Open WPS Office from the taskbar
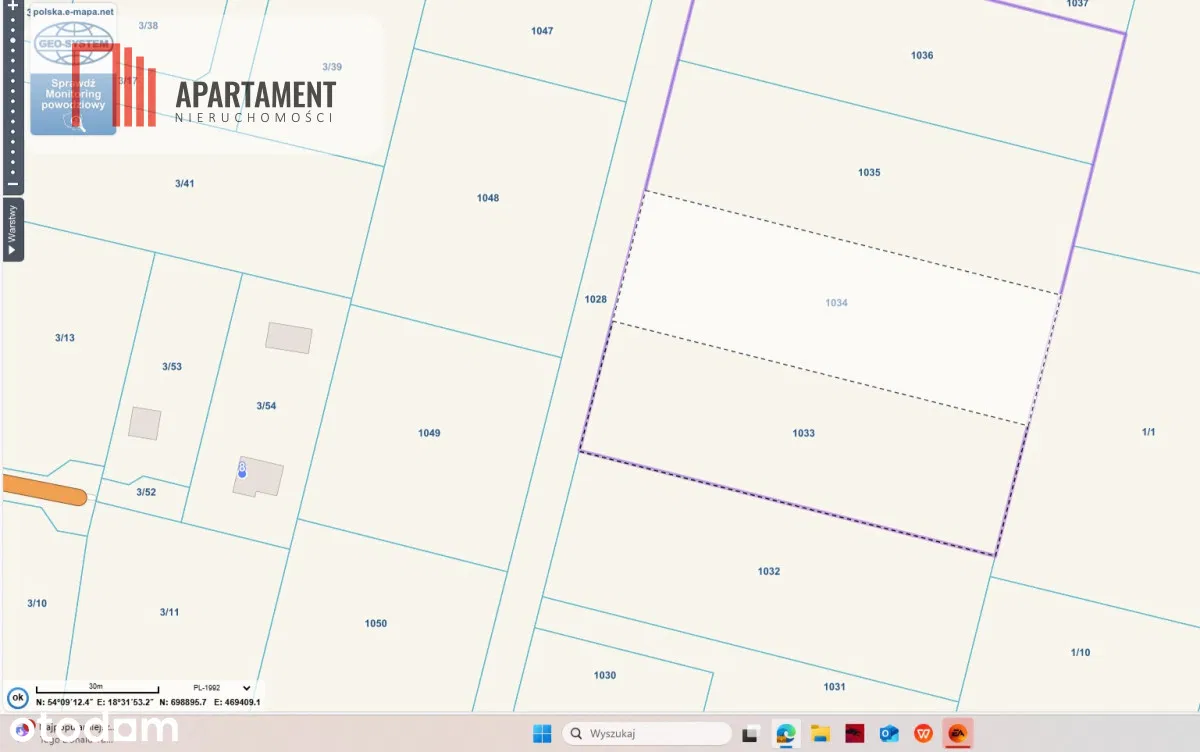The image size is (1200, 752). (923, 734)
